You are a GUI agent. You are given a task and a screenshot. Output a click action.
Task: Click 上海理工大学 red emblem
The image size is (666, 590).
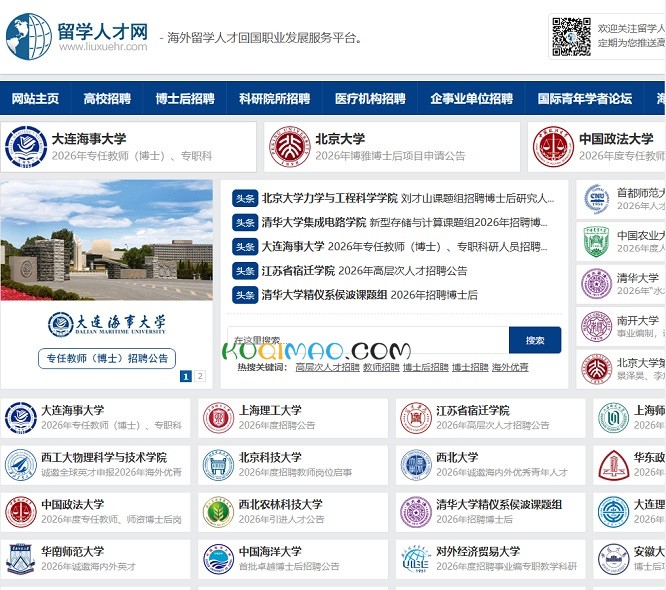[218, 418]
